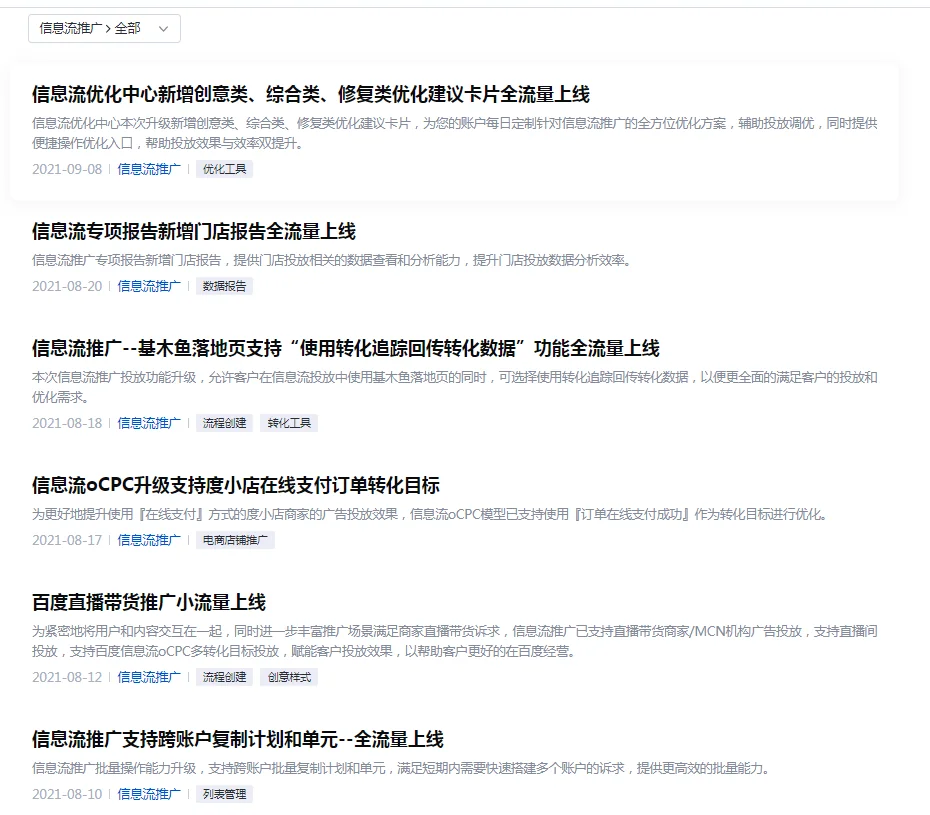Click the date 2021-08-18
Viewport: 930px width, 815px height.
67,423
